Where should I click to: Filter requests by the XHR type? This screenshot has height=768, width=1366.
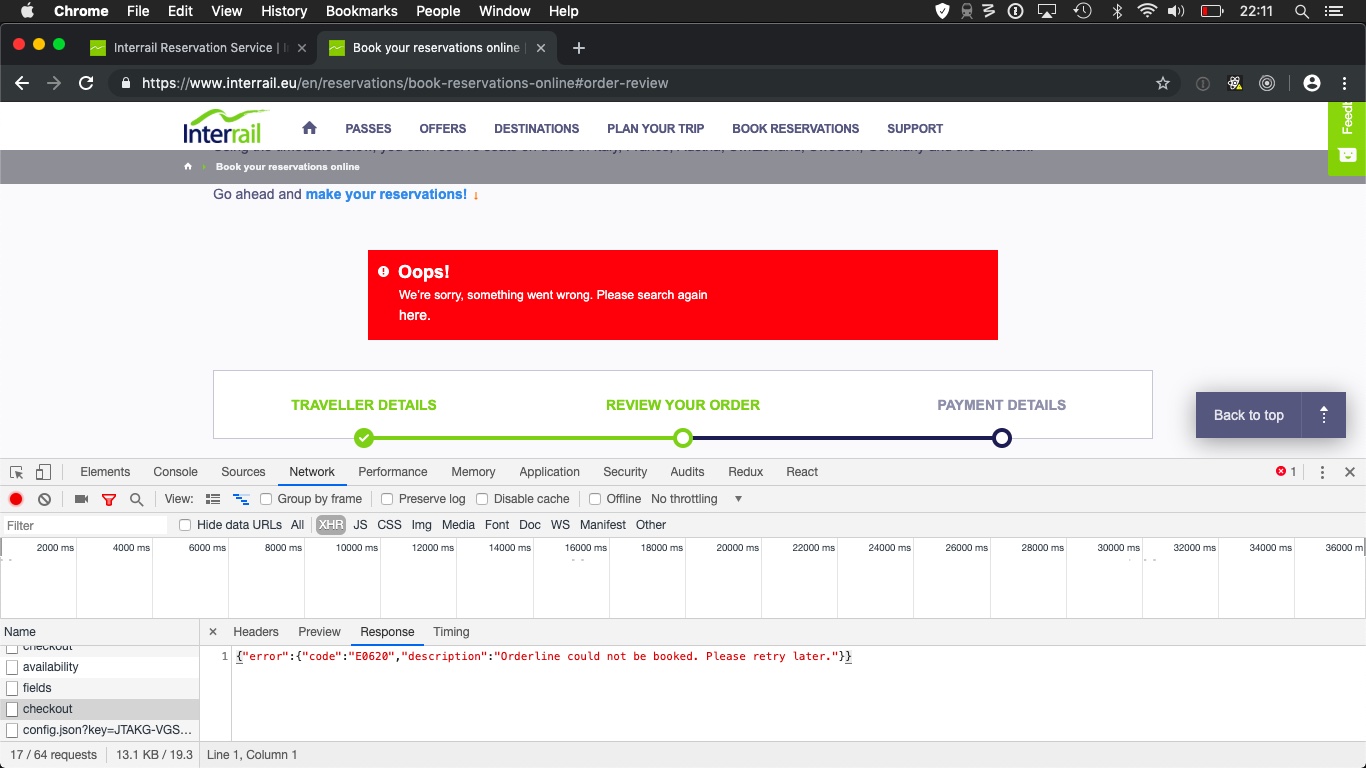click(x=331, y=525)
